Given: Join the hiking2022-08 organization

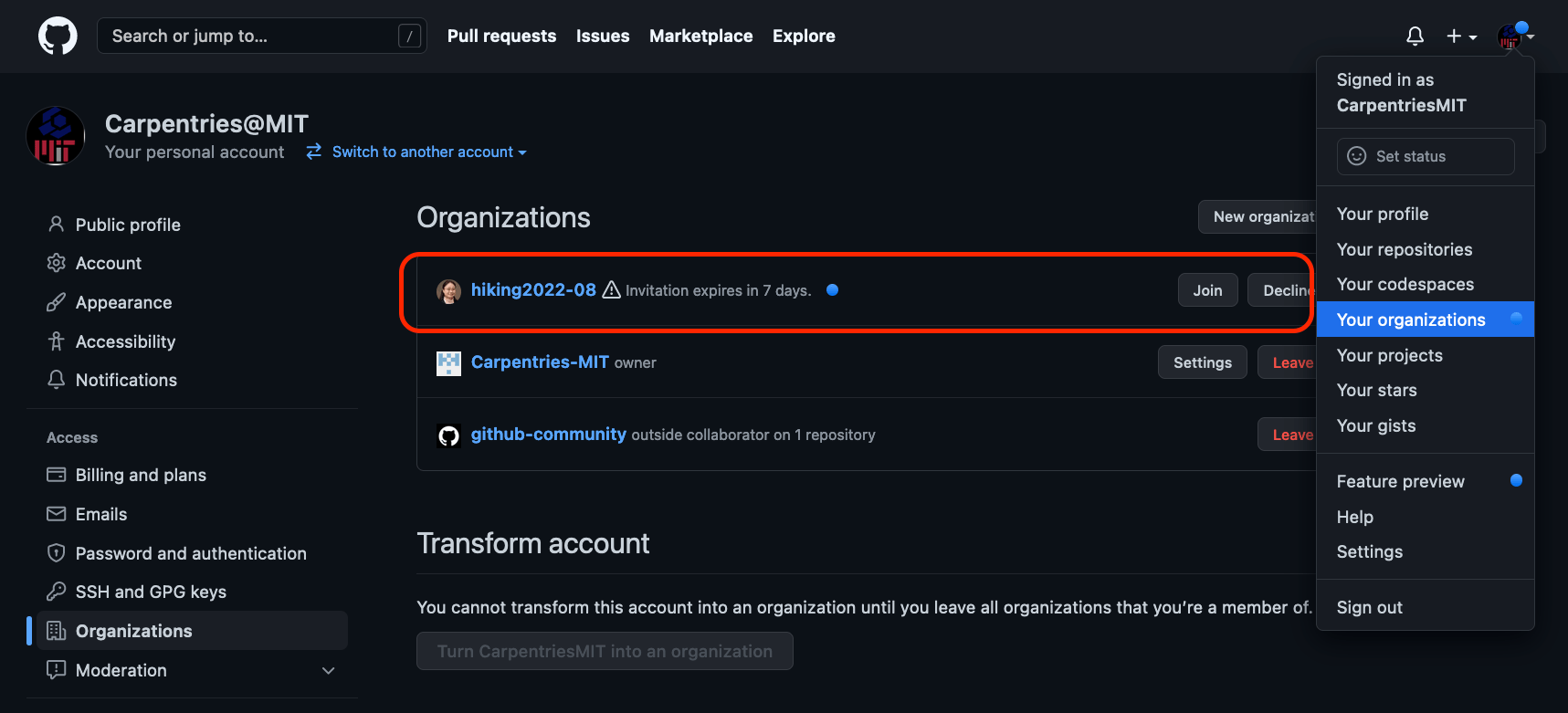Looking at the screenshot, I should [x=1207, y=290].
